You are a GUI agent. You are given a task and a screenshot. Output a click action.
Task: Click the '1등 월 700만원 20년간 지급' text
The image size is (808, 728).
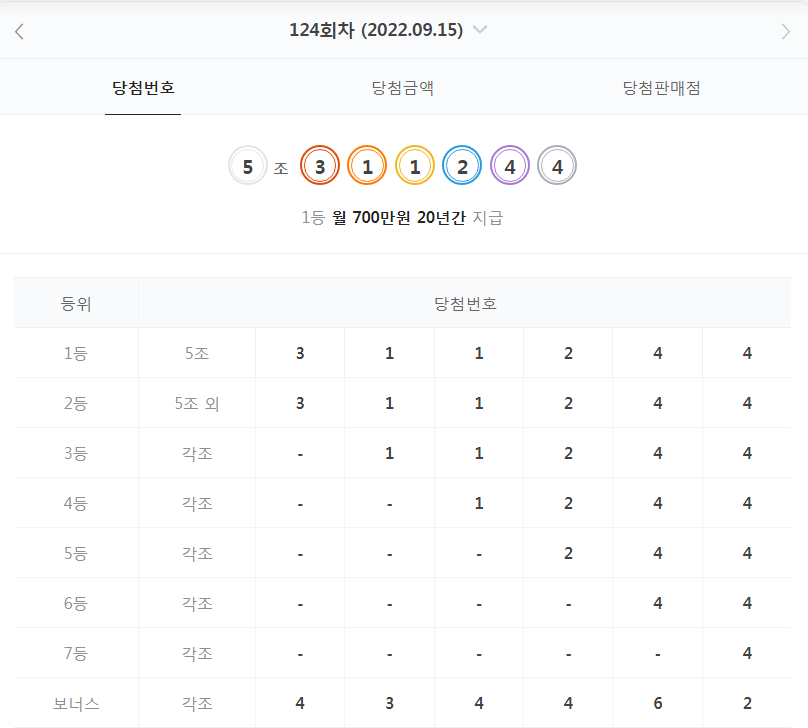402,217
